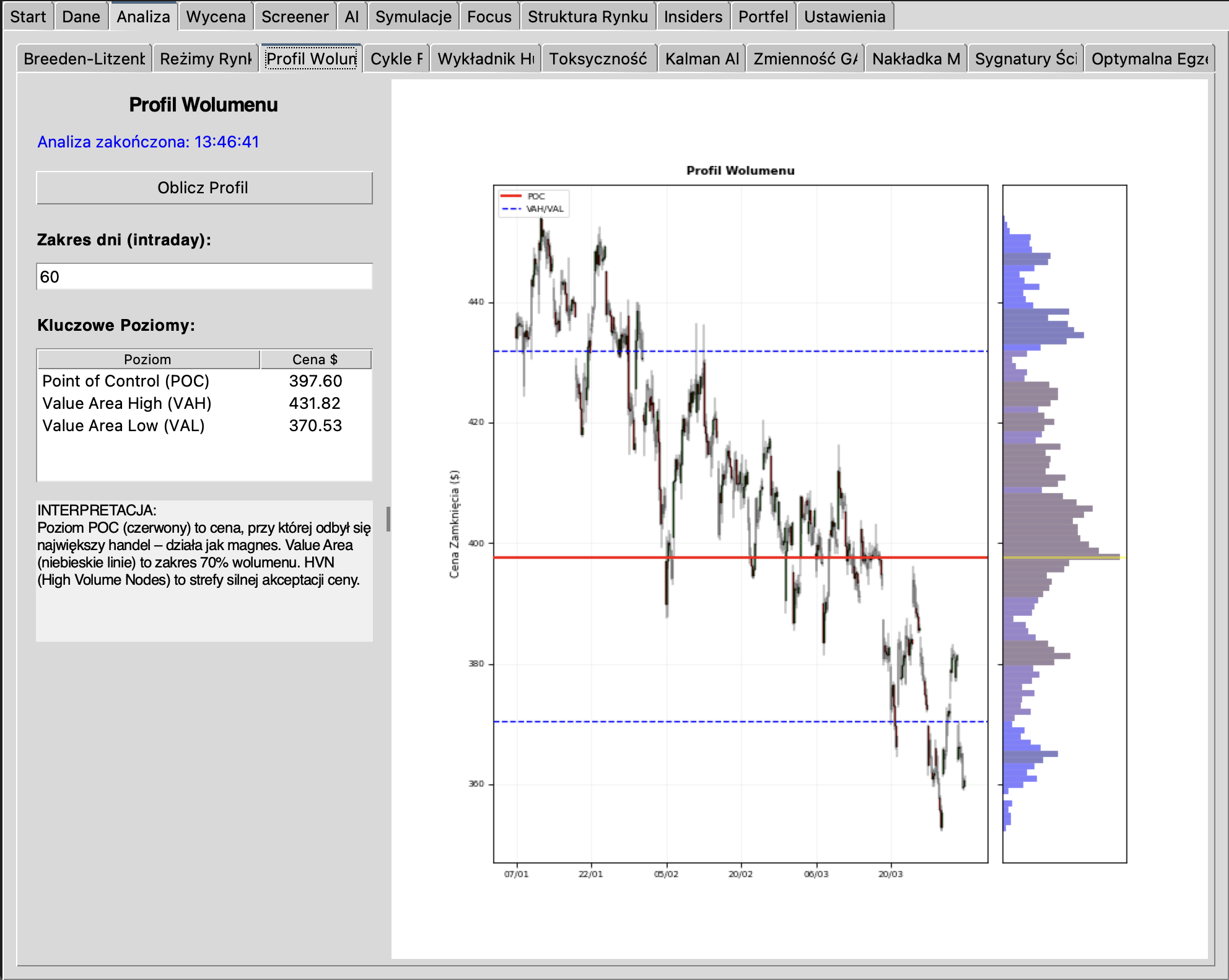Open the Start tab
This screenshot has width=1229, height=980.
pyautogui.click(x=28, y=17)
